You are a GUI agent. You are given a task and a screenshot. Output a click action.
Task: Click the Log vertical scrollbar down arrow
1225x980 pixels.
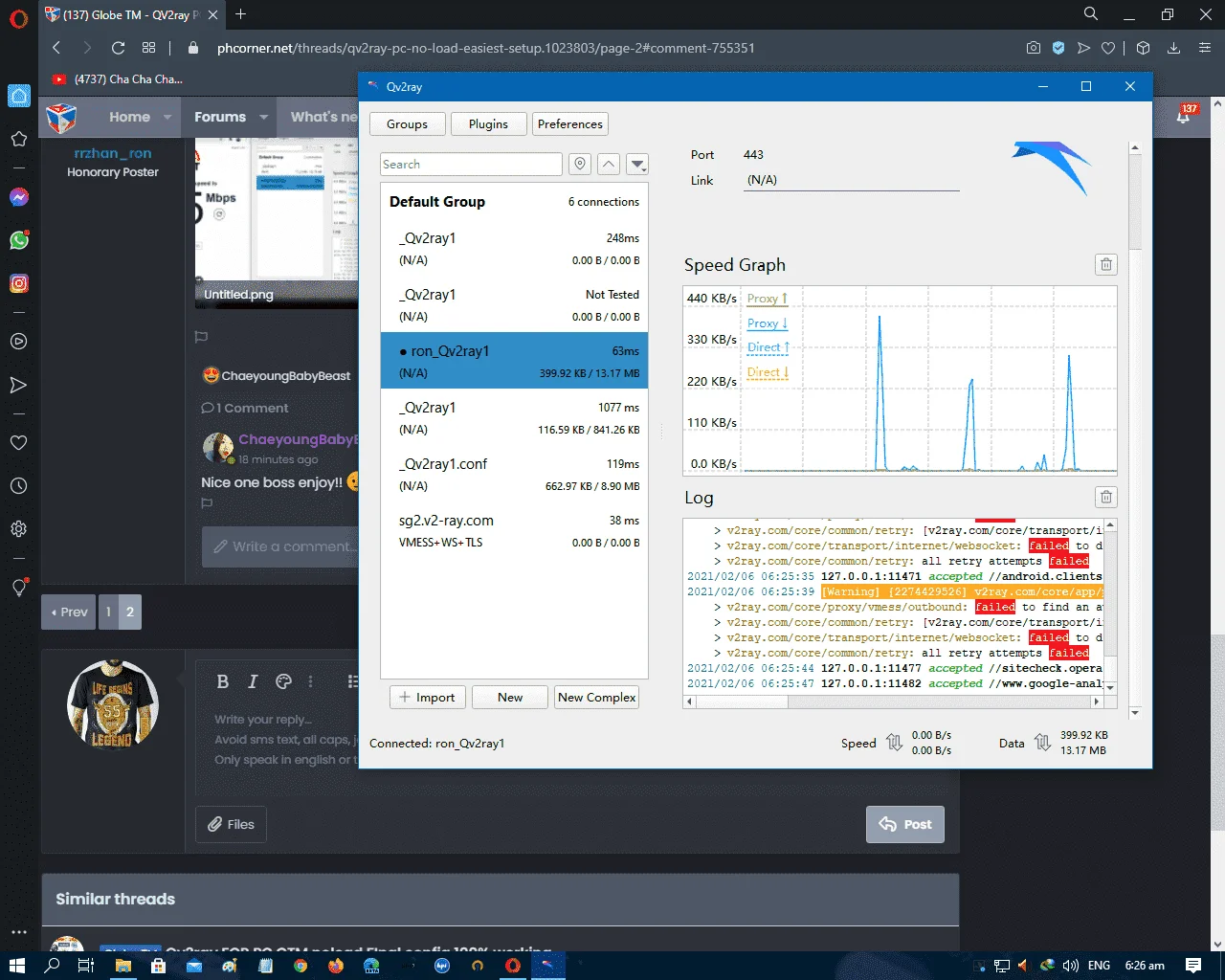click(x=1110, y=687)
